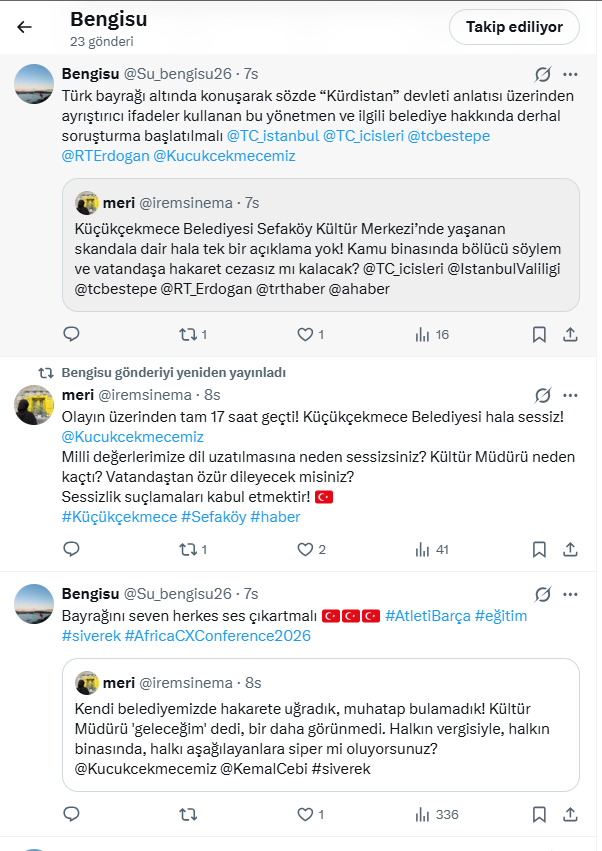This screenshot has width=602, height=851.
Task: Share the first Bengisu post
Action: click(570, 334)
